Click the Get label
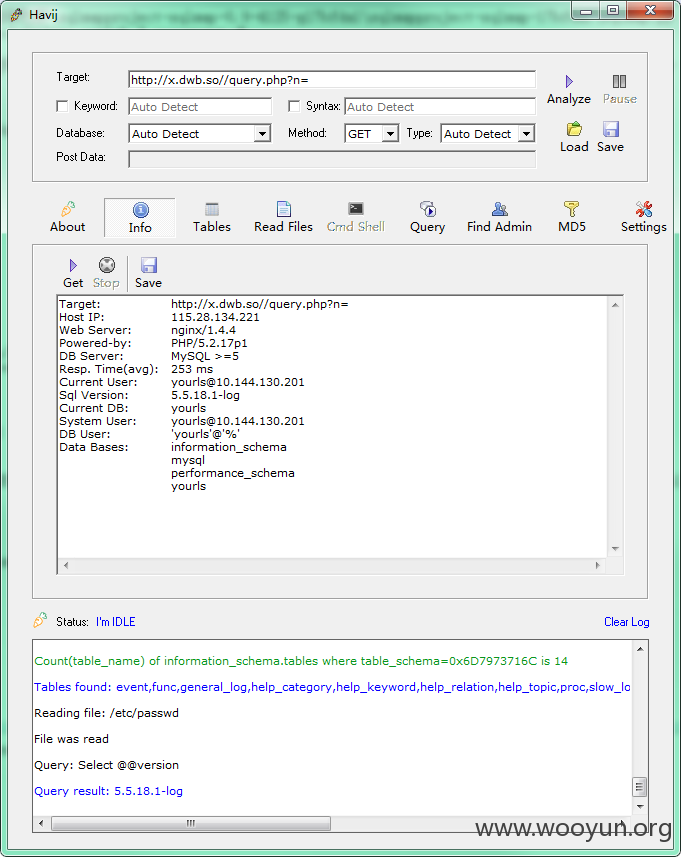Screen dimensions: 681x857 pyautogui.click(x=73, y=283)
